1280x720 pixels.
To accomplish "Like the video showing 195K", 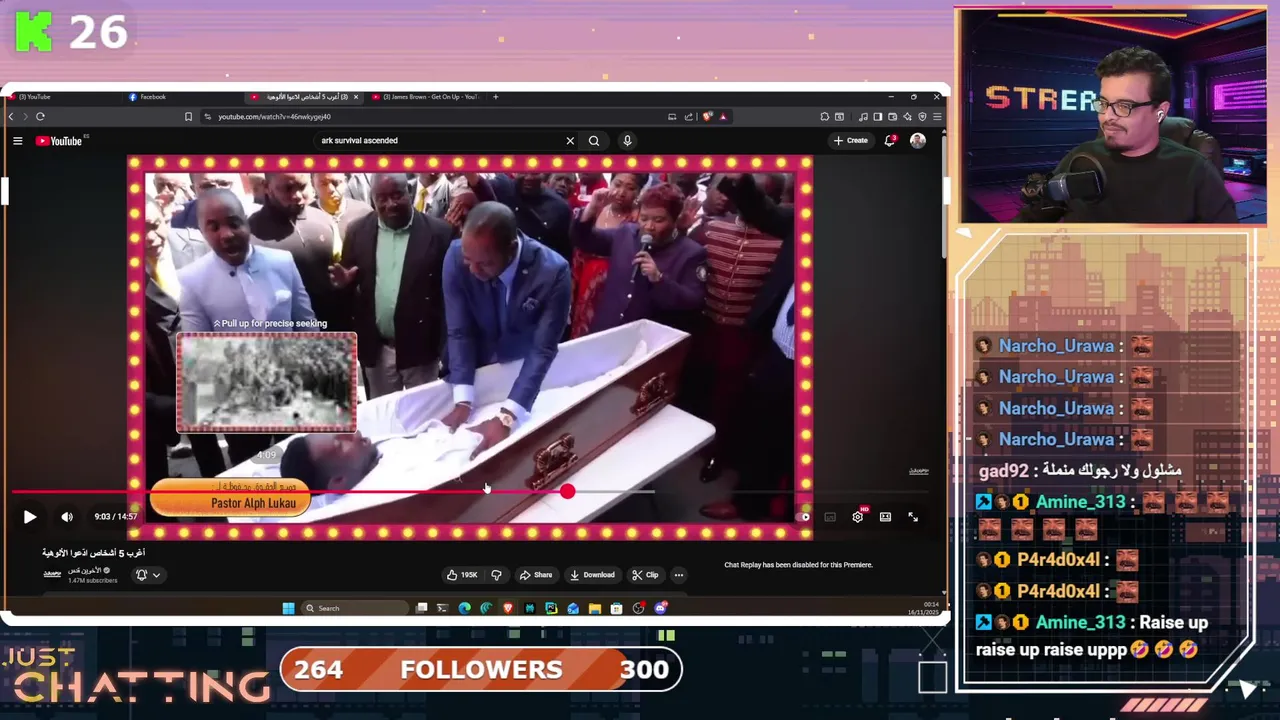I will tap(463, 575).
